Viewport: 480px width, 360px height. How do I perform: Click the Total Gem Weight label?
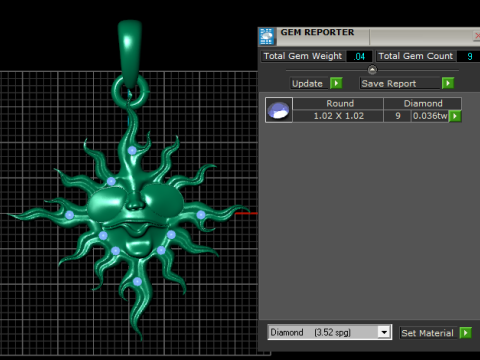coord(303,56)
